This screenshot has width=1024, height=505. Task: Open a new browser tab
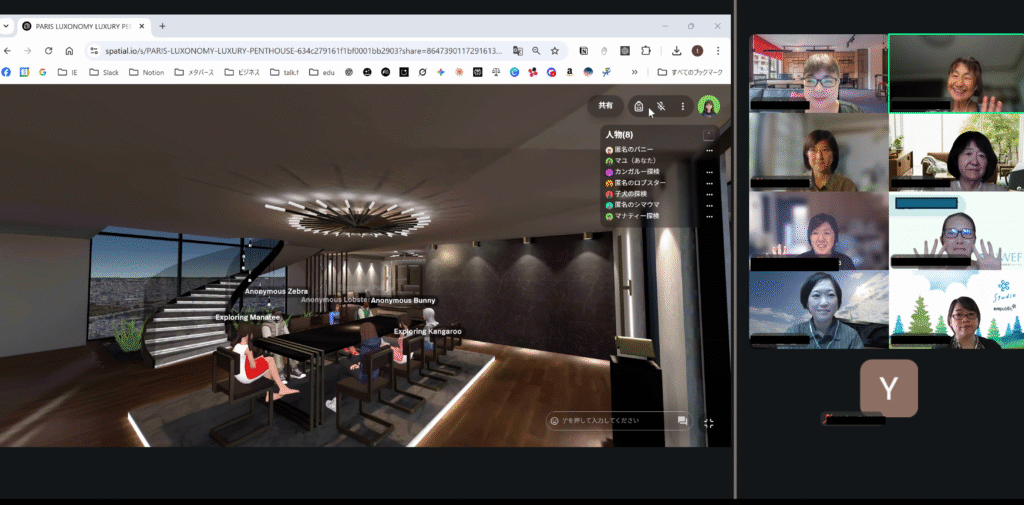[x=162, y=26]
